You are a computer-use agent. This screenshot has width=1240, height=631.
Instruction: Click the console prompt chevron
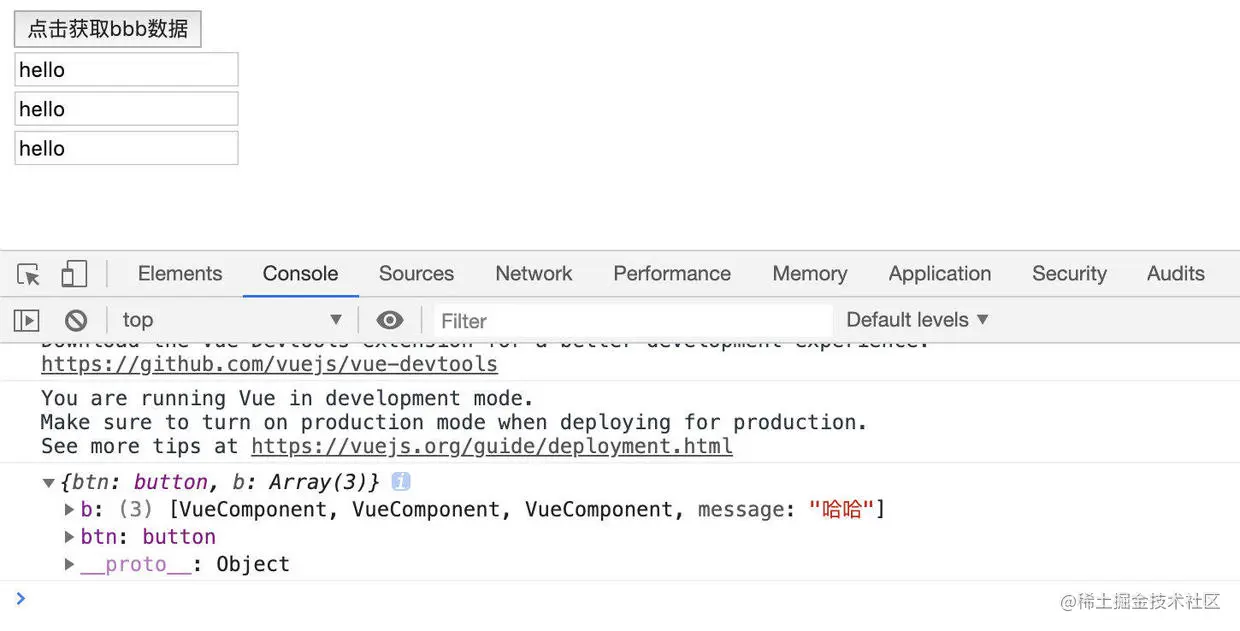tap(21, 598)
